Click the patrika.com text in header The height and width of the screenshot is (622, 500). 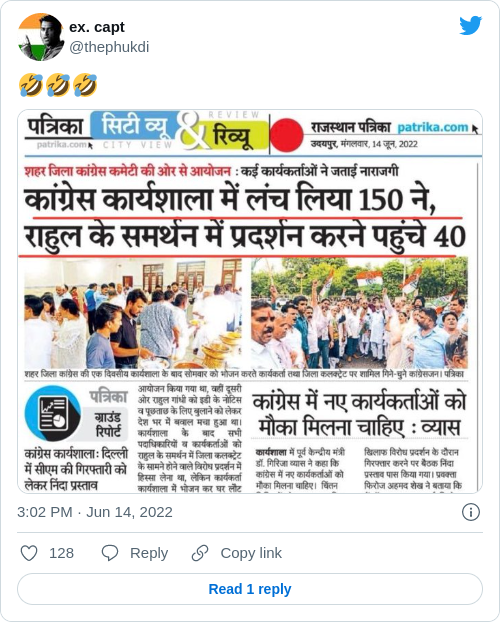pyautogui.click(x=433, y=127)
